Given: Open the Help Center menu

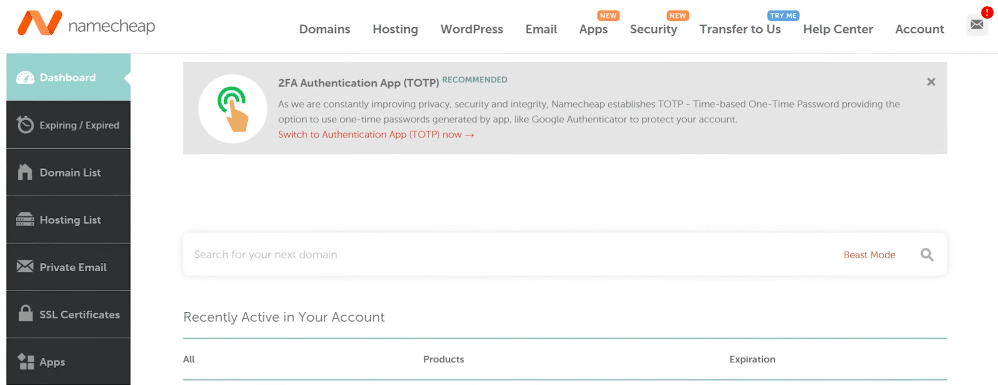Looking at the screenshot, I should pos(838,29).
